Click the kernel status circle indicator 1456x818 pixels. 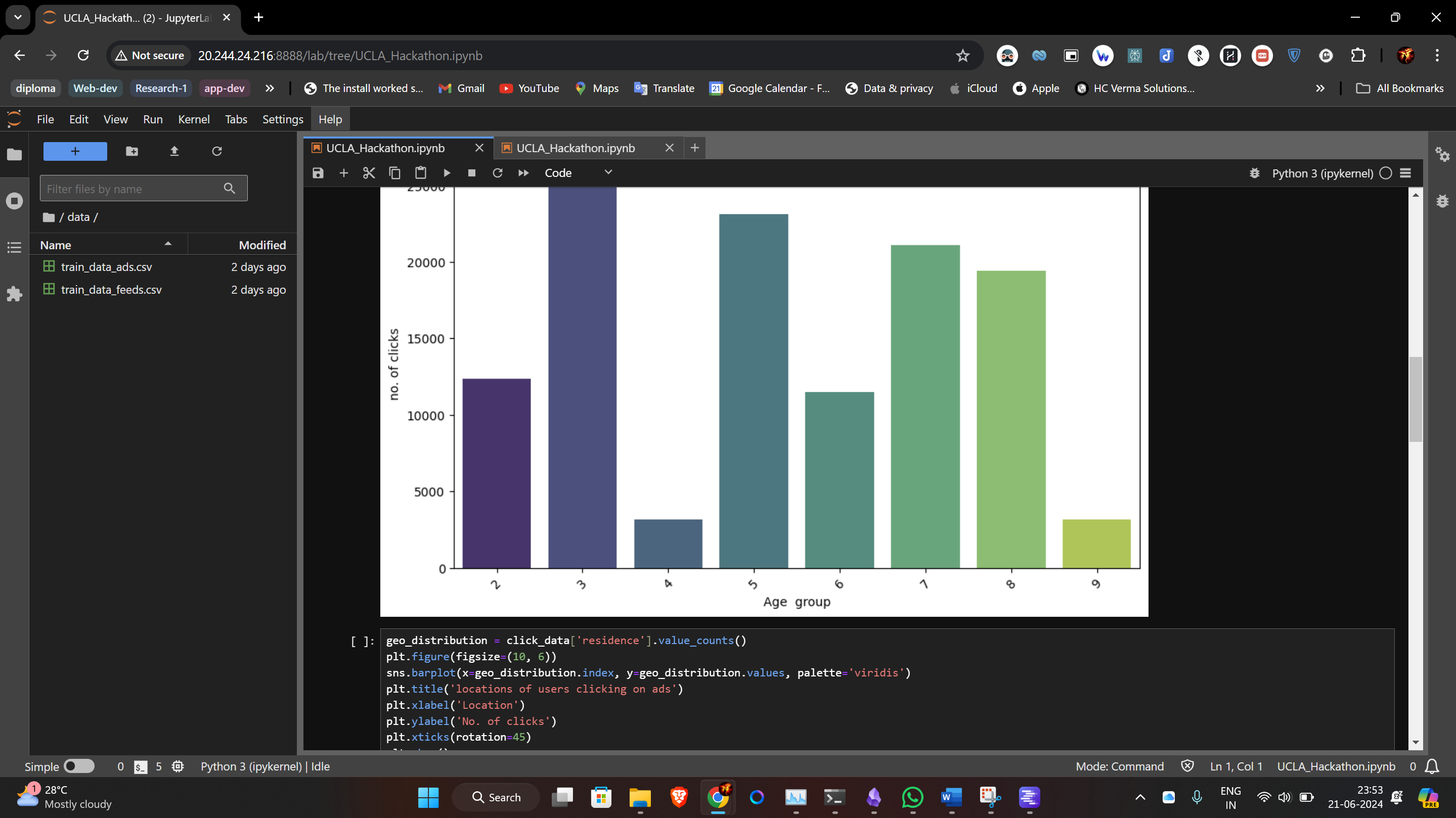[1385, 173]
